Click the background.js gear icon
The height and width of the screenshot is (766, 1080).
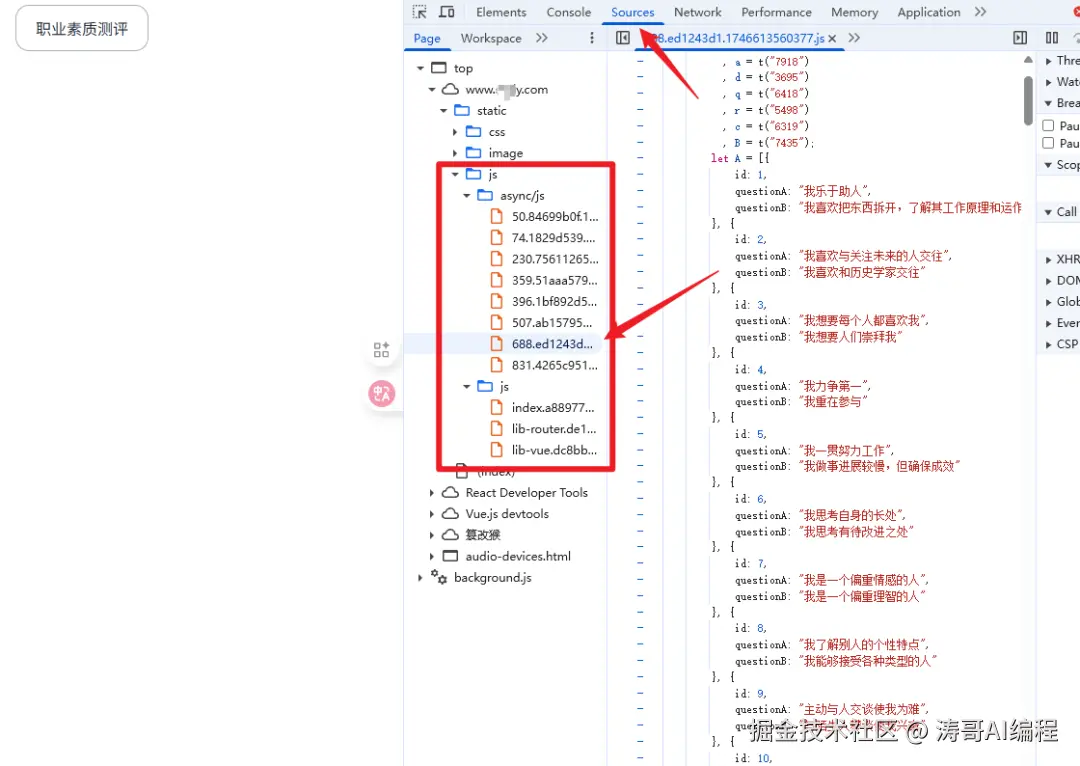click(439, 577)
